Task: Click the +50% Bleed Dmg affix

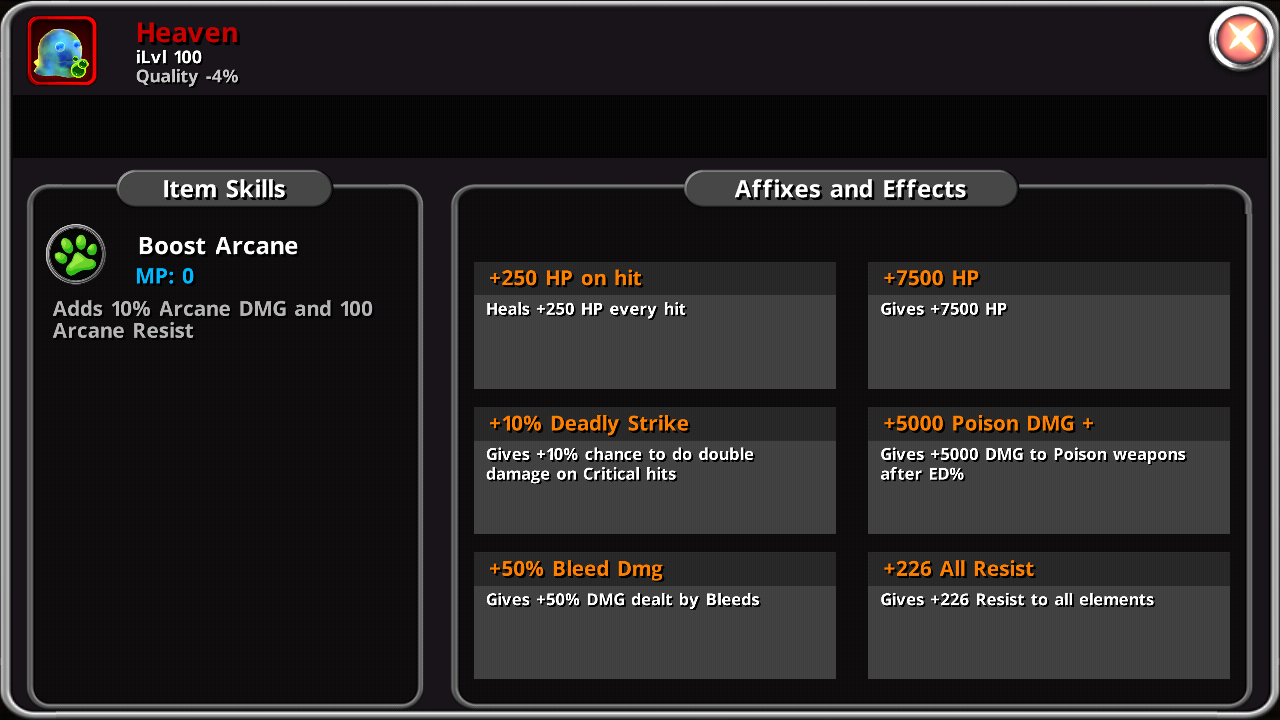Action: (x=655, y=616)
